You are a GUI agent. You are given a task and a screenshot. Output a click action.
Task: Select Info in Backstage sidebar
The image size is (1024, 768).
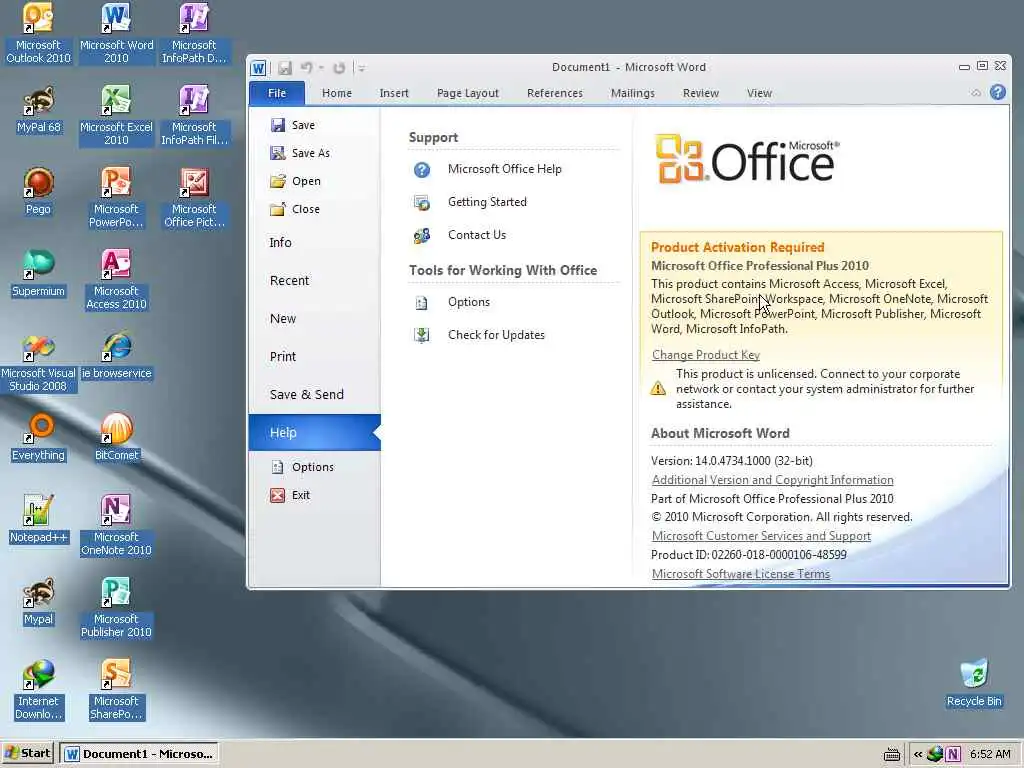[x=314, y=242]
